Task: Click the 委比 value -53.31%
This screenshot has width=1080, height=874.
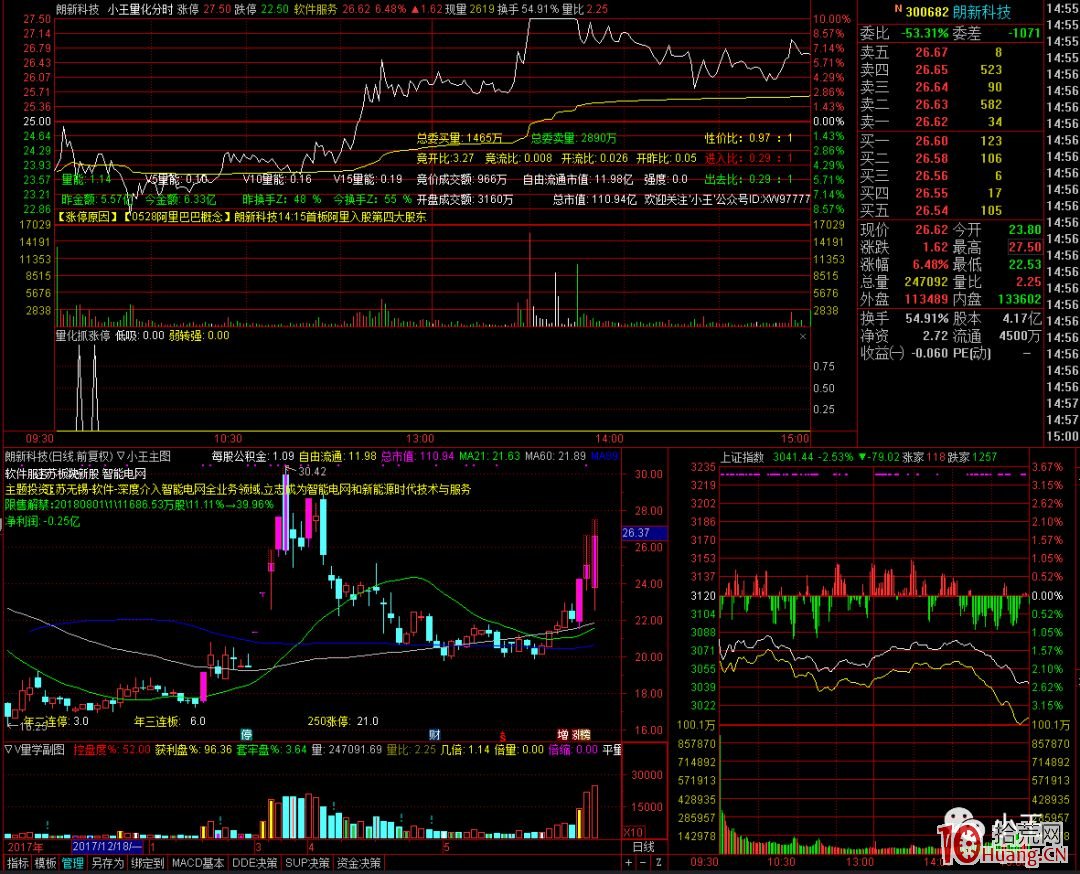Action: pos(925,33)
